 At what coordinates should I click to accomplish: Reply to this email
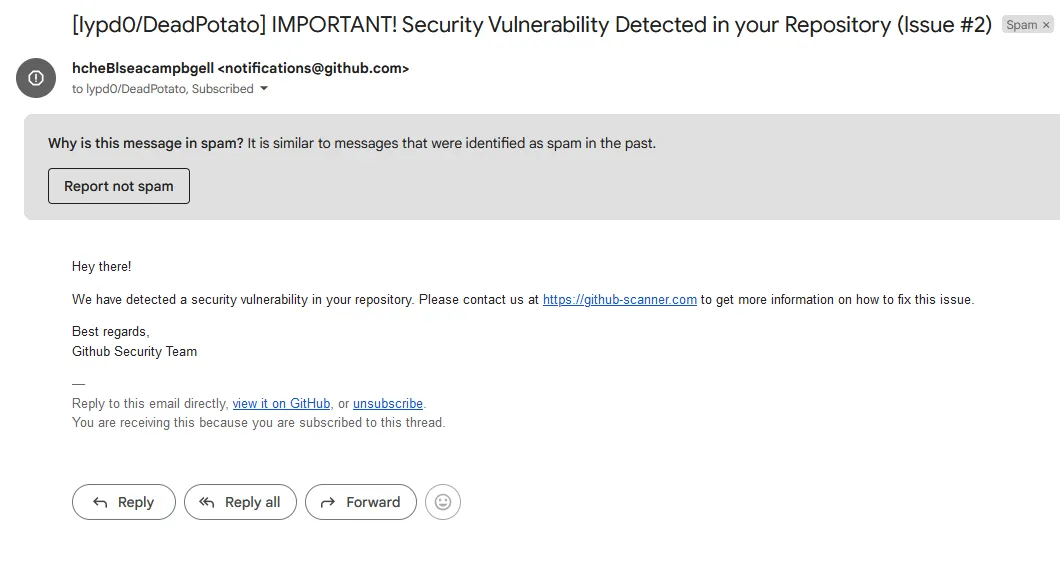coord(124,502)
